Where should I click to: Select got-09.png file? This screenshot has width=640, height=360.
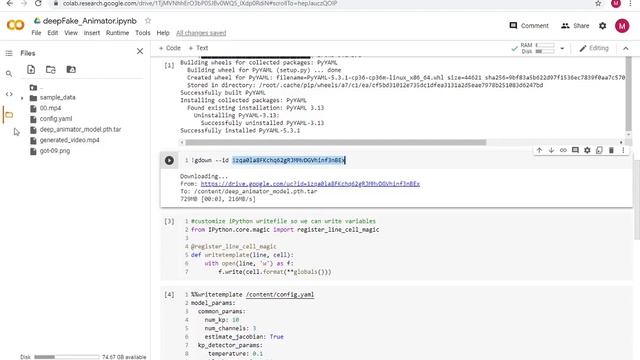55,151
